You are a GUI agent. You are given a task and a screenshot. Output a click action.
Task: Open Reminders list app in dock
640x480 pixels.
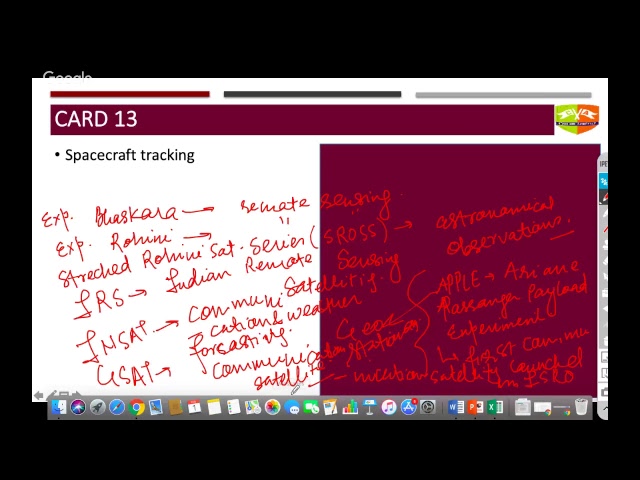(x=233, y=407)
